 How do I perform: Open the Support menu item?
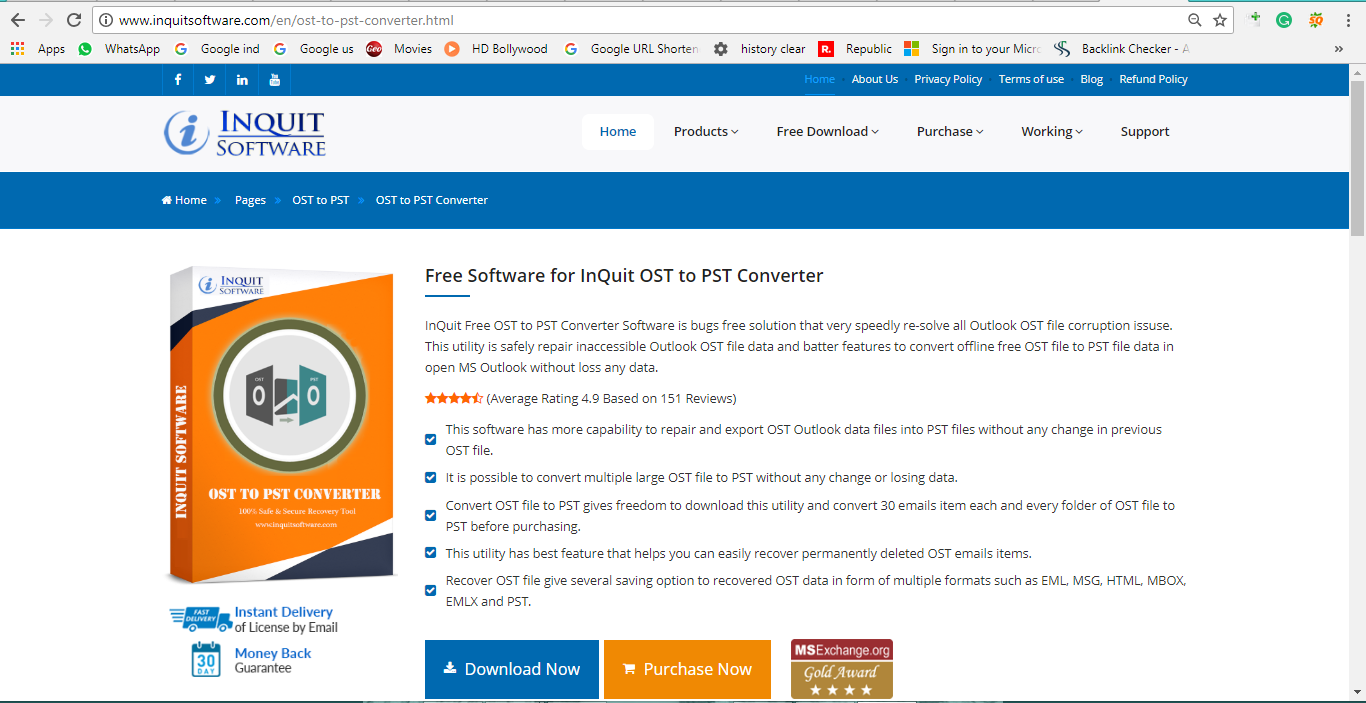coord(1145,132)
